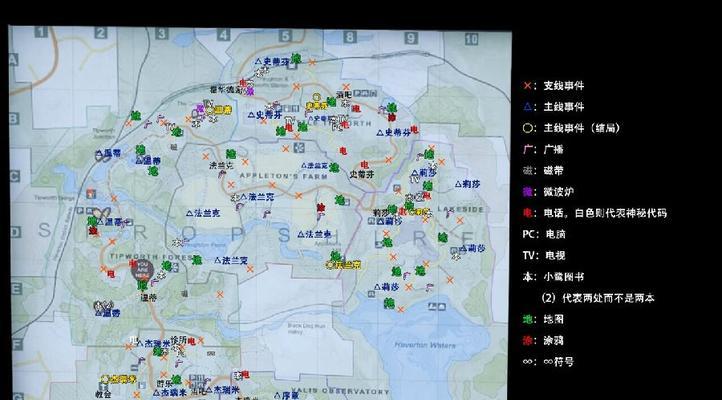Click the (2) 代表两处而不是两本 note
This screenshot has width=722, height=400.
click(598, 298)
